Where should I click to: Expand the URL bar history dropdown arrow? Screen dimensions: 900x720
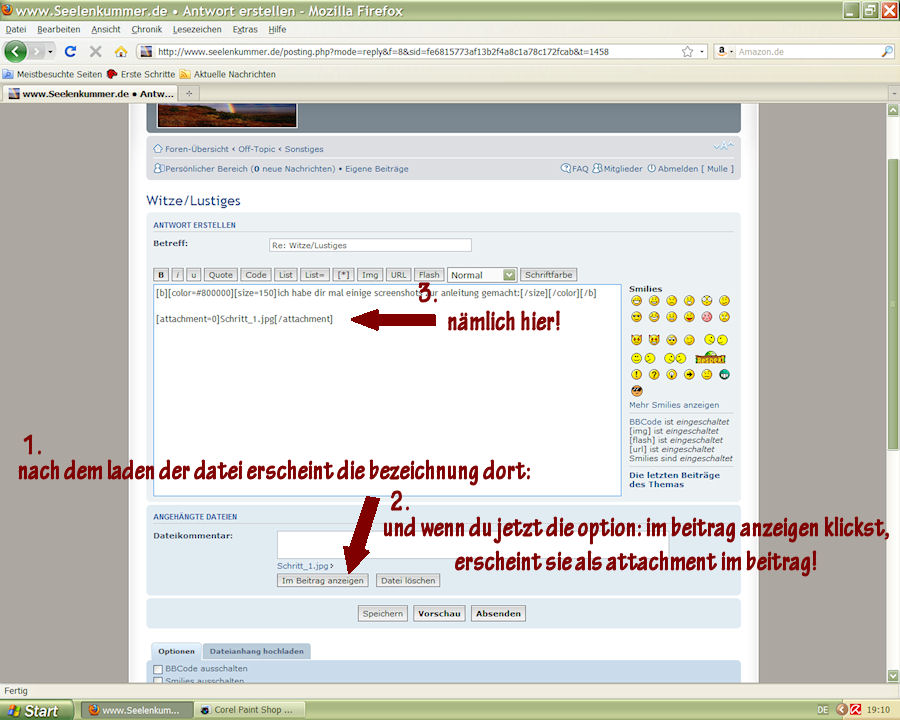pyautogui.click(x=702, y=51)
